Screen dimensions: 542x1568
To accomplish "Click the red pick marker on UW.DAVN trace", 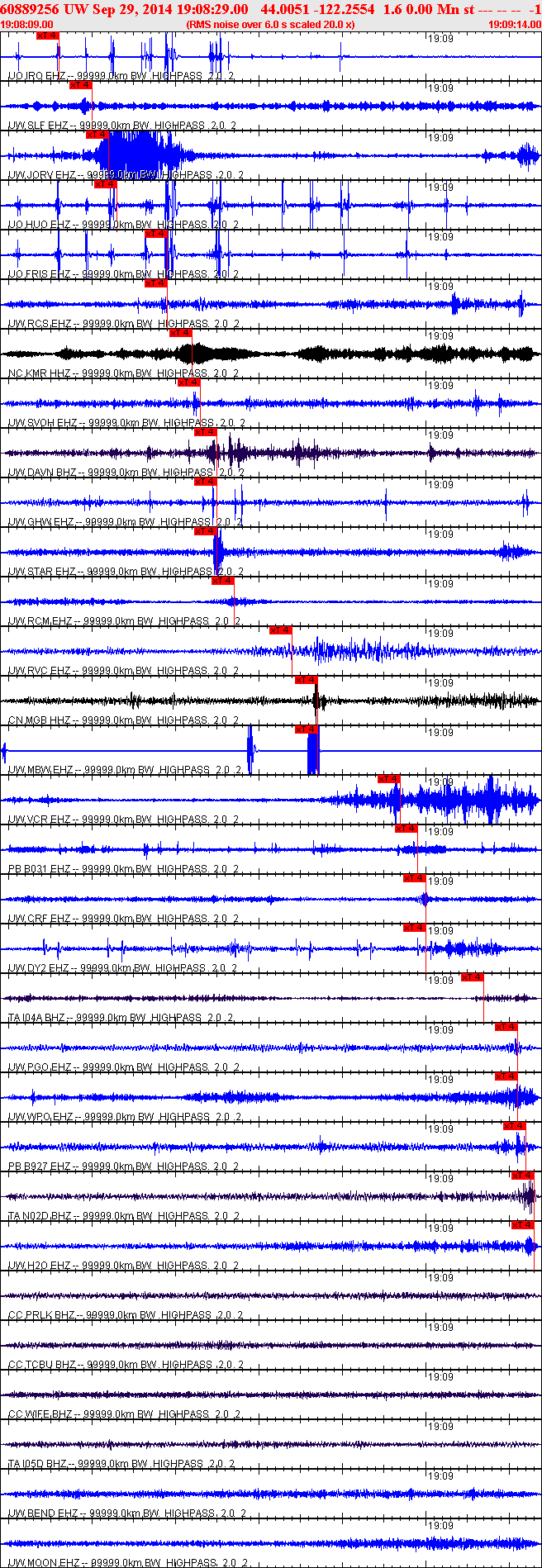I will pyautogui.click(x=206, y=432).
